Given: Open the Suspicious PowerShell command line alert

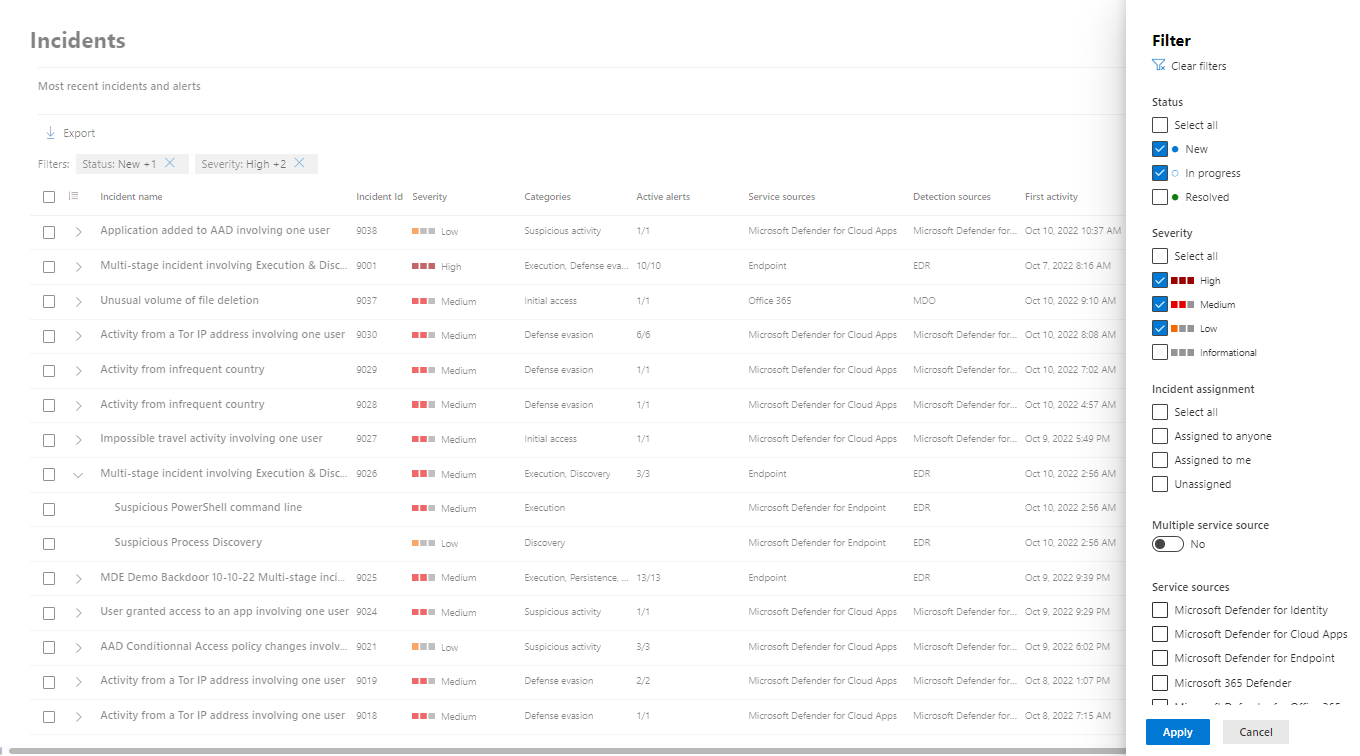Looking at the screenshot, I should pyautogui.click(x=208, y=508).
